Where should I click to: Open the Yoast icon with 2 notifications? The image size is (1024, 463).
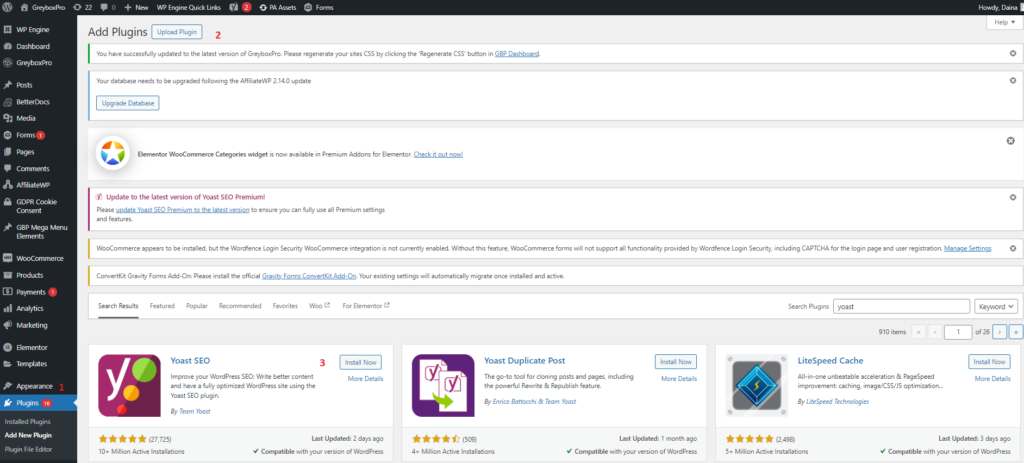tap(240, 7)
